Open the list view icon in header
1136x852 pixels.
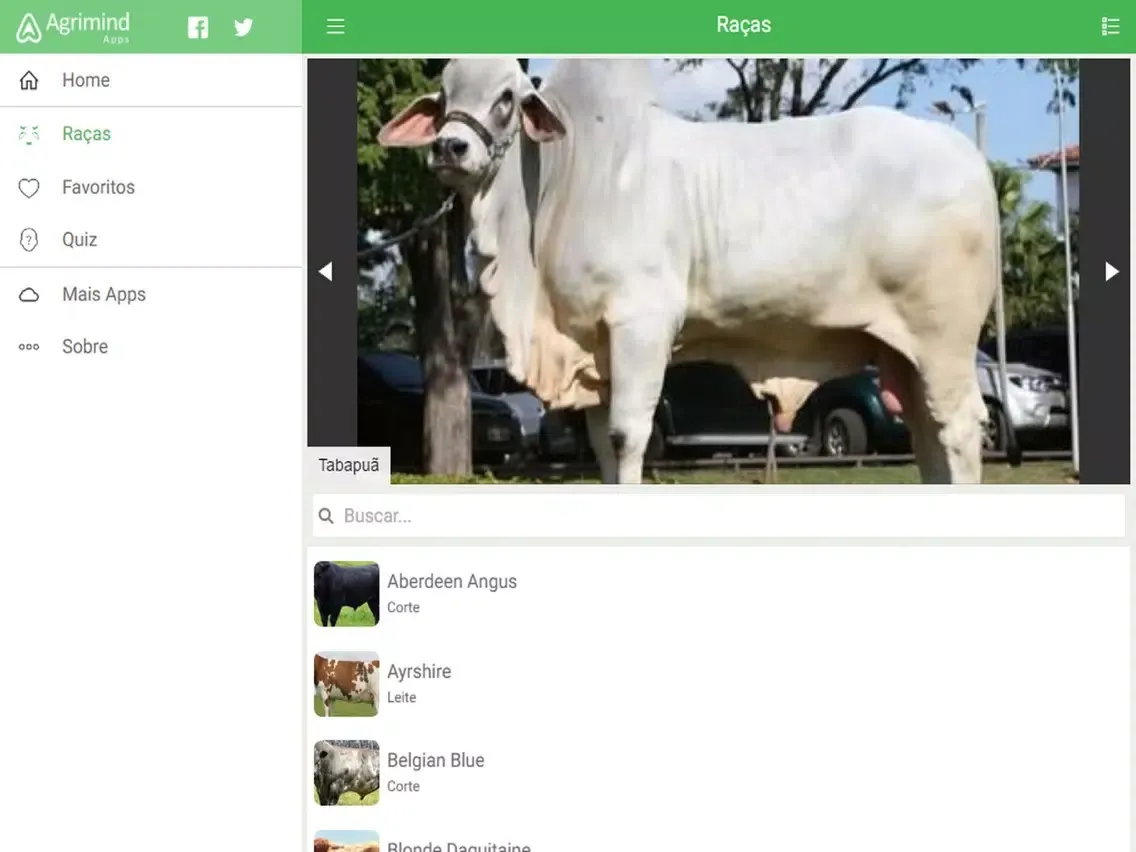1110,27
